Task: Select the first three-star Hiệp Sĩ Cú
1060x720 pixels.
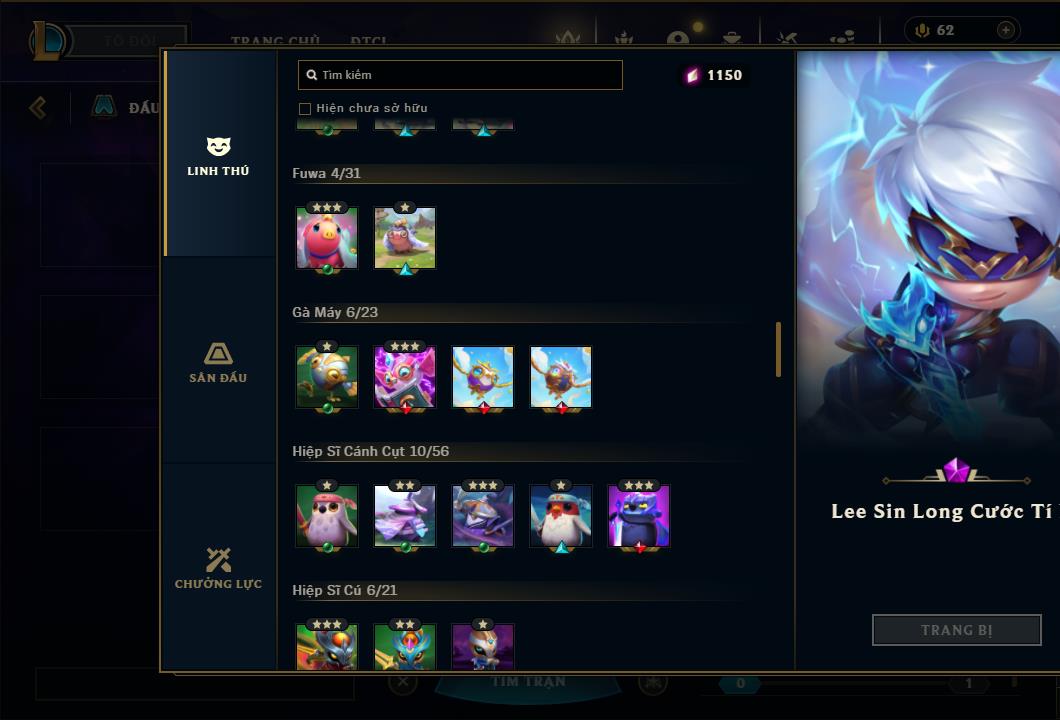Action: (327, 646)
